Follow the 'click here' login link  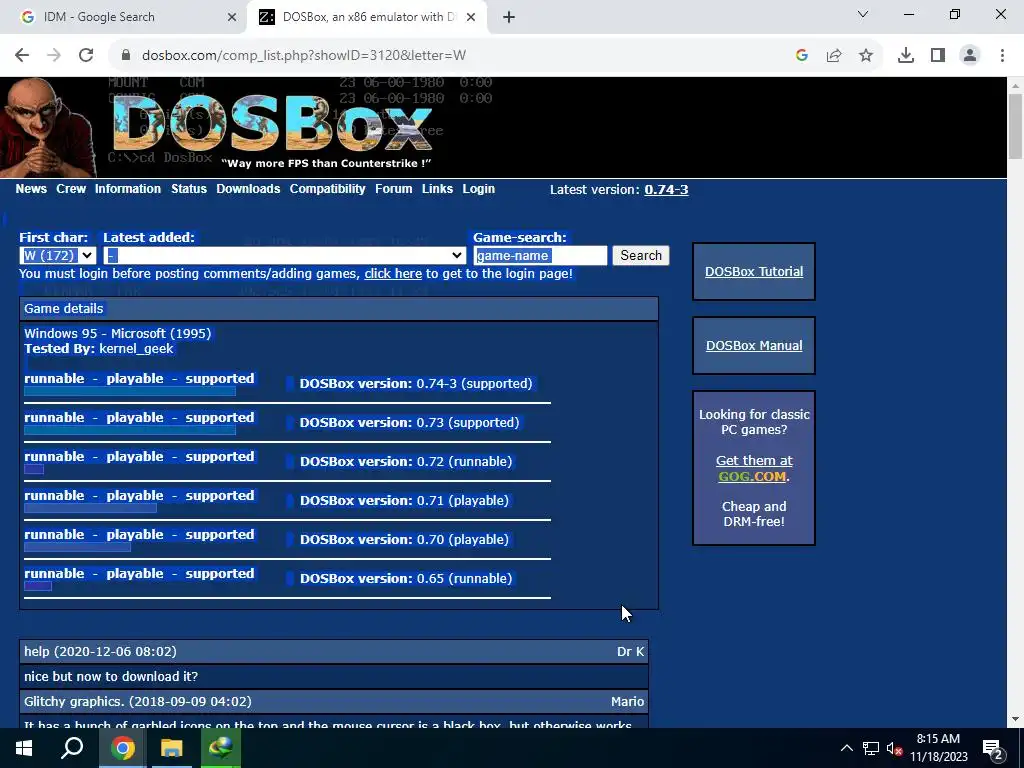tap(393, 274)
